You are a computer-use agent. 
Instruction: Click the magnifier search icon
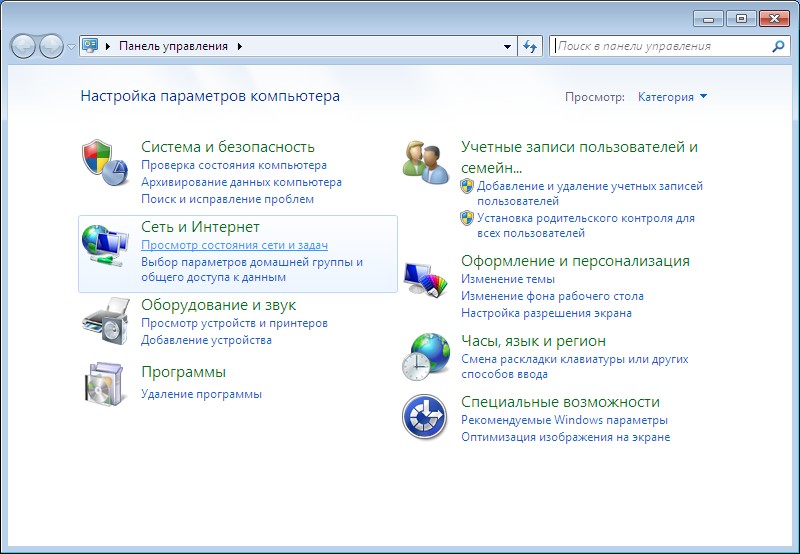[778, 46]
